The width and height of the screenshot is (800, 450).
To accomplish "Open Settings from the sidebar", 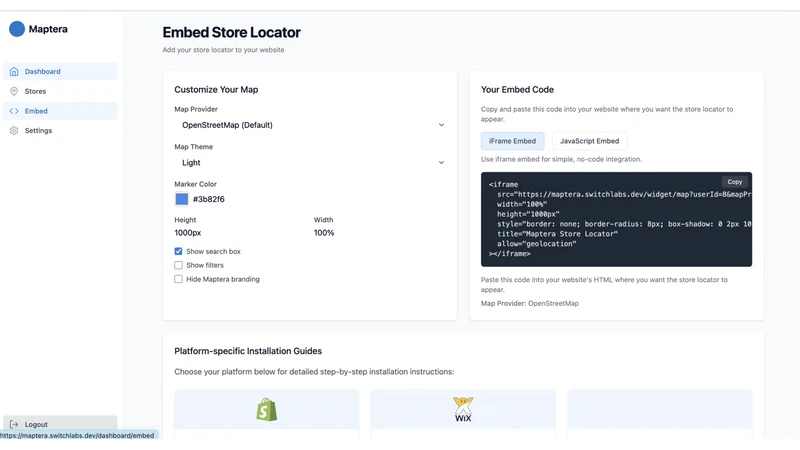I will (60, 131).
